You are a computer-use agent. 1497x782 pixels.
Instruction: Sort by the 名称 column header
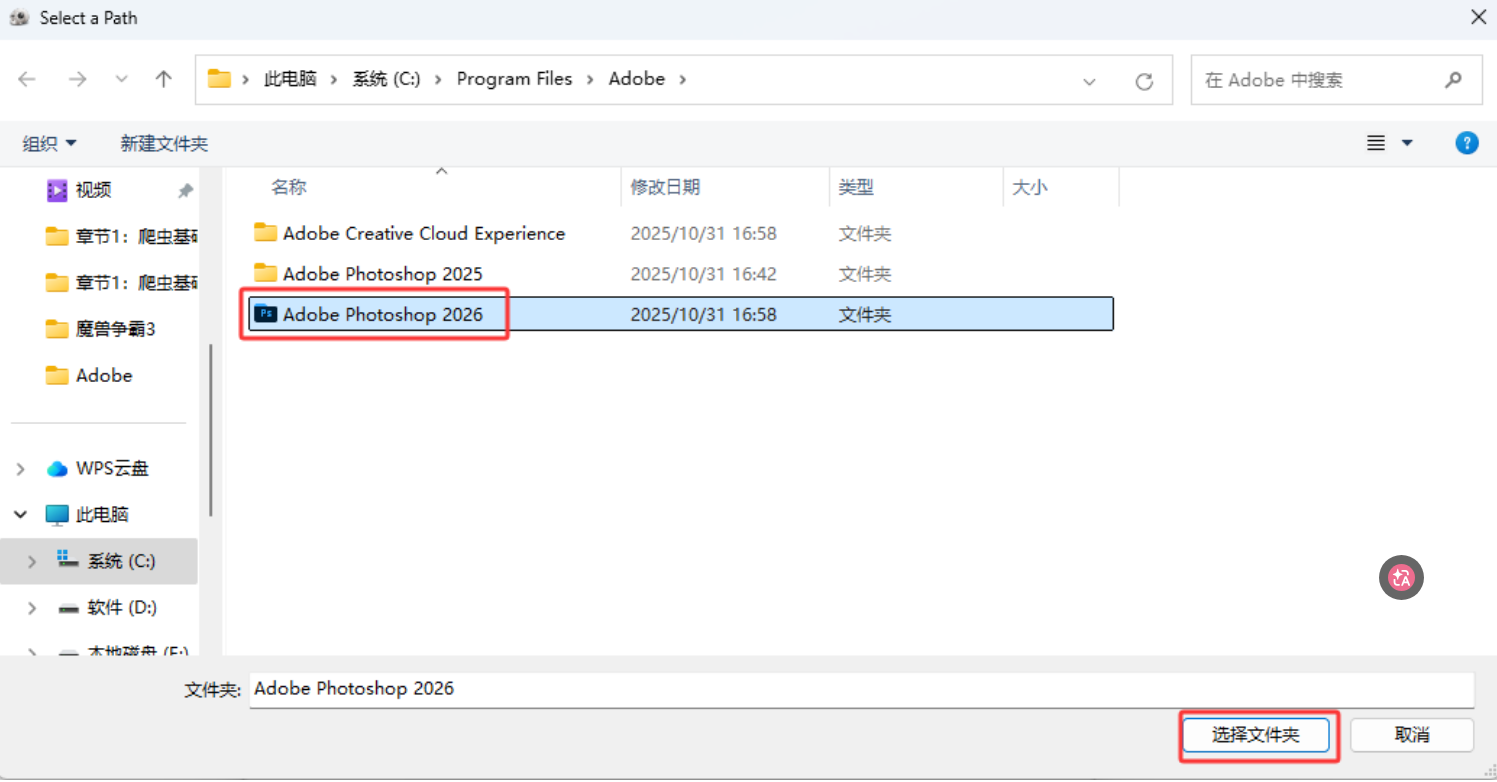(x=289, y=187)
